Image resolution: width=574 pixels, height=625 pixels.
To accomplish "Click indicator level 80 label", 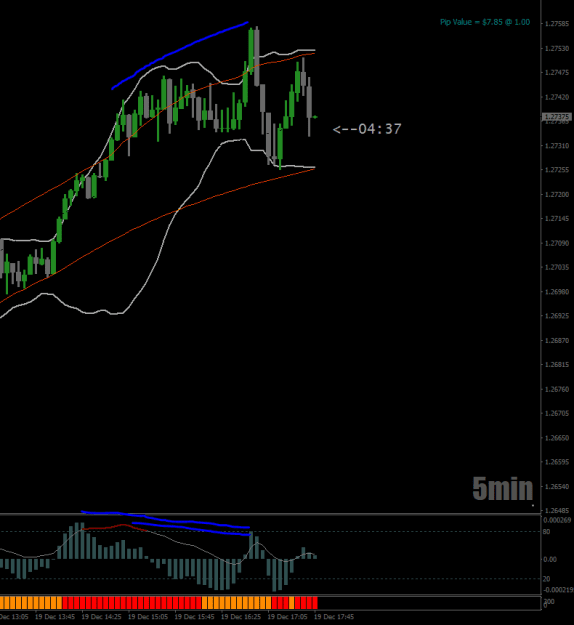I will 546,532.
